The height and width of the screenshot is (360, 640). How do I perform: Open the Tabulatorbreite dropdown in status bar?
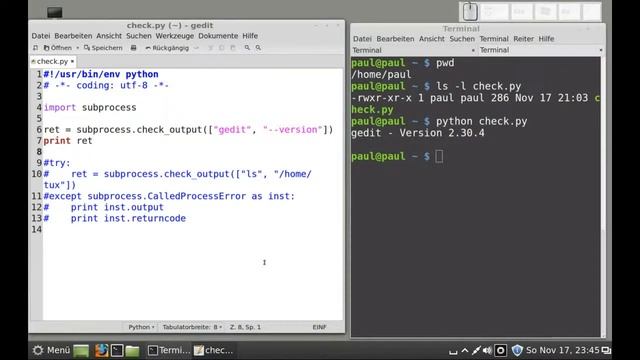(192, 327)
